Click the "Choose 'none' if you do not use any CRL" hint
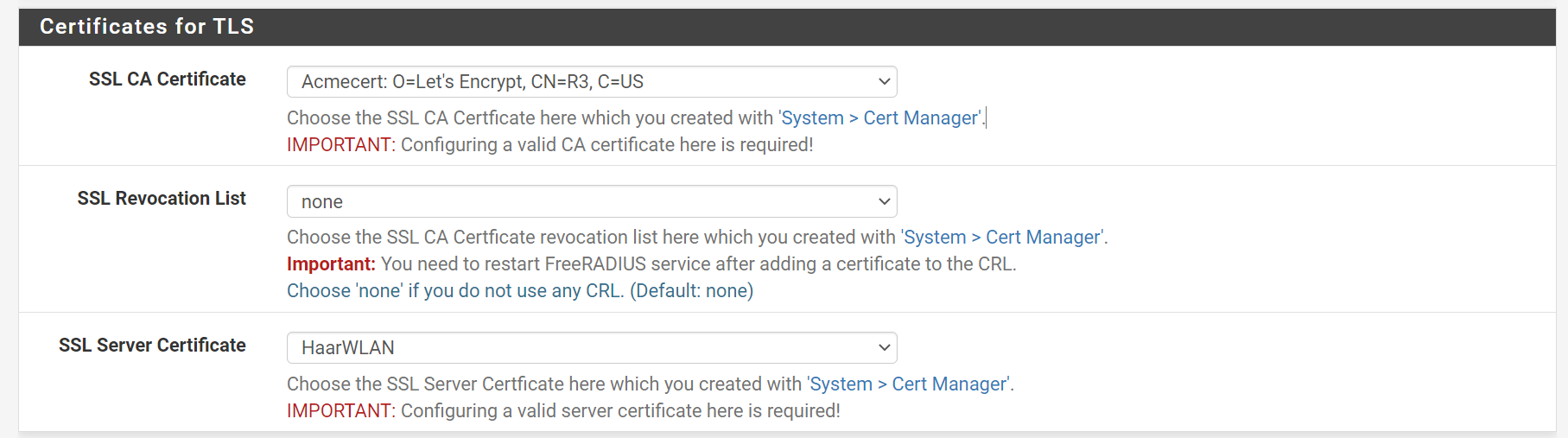Viewport: 1568px width, 438px height. click(520, 290)
